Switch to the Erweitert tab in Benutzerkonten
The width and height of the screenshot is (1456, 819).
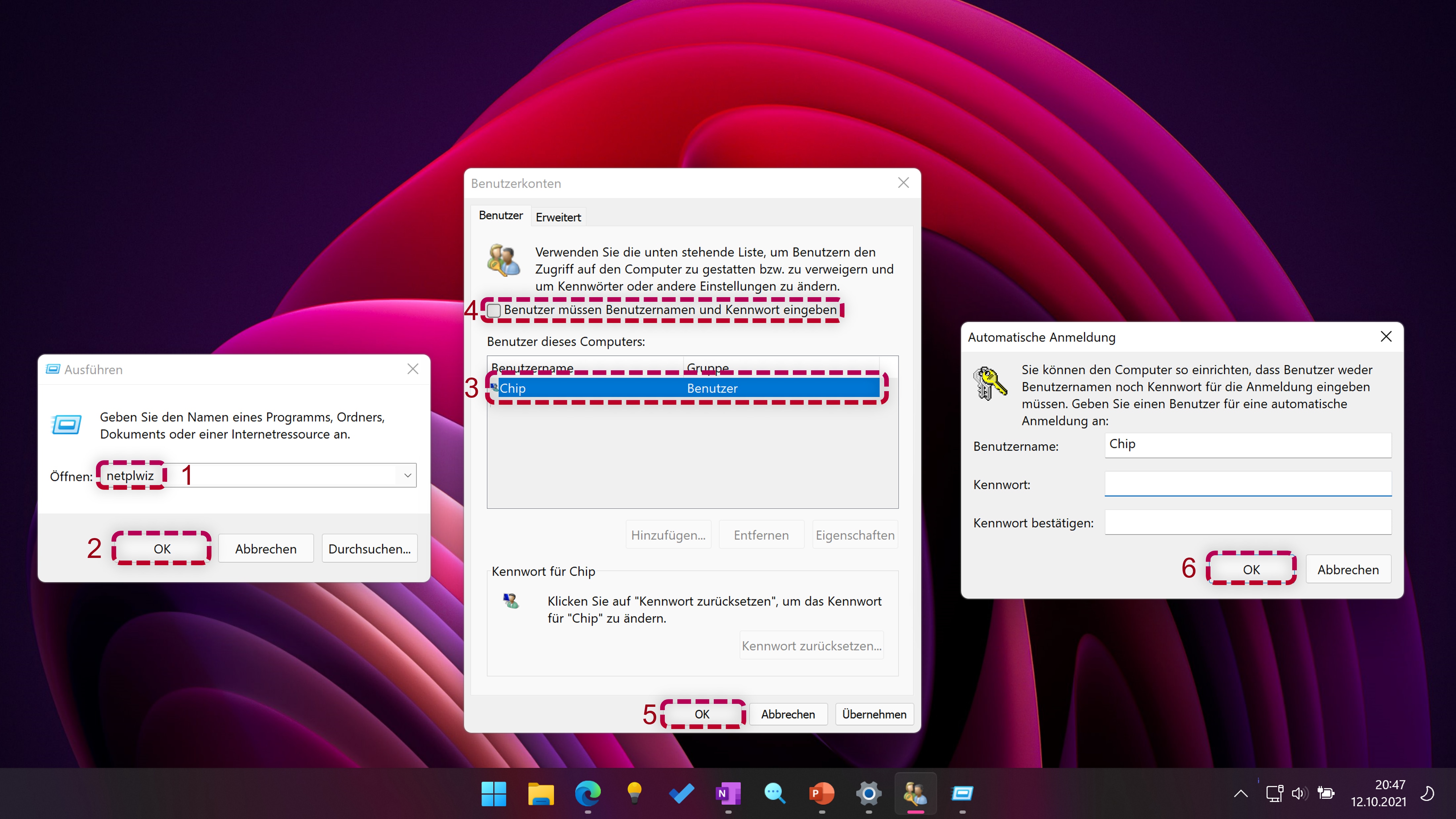pyautogui.click(x=557, y=216)
